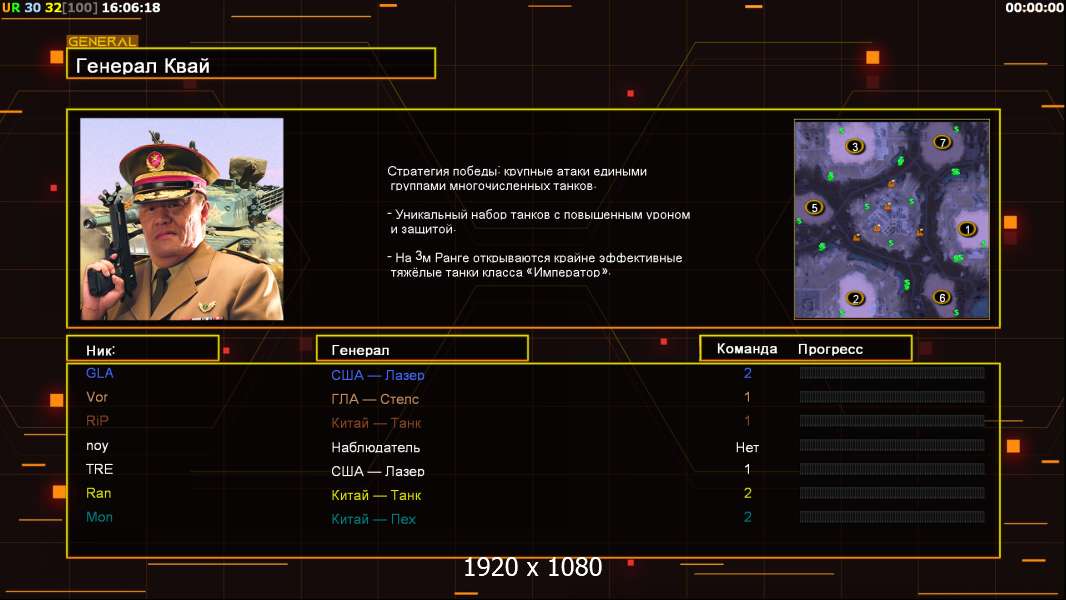
Task: Click Наблюдатель in the general column
Action: coord(376,448)
